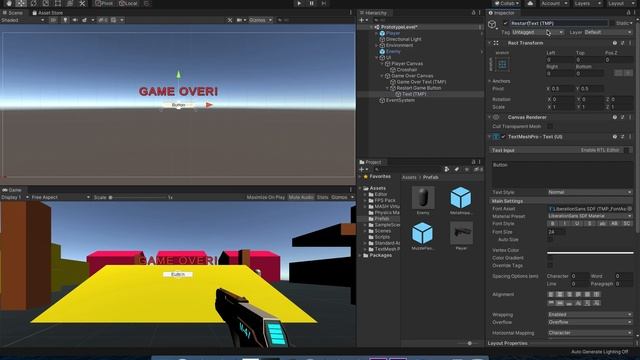640x360 pixels.
Task: Toggle scene lighting bulb icon
Action: [x=65, y=20]
